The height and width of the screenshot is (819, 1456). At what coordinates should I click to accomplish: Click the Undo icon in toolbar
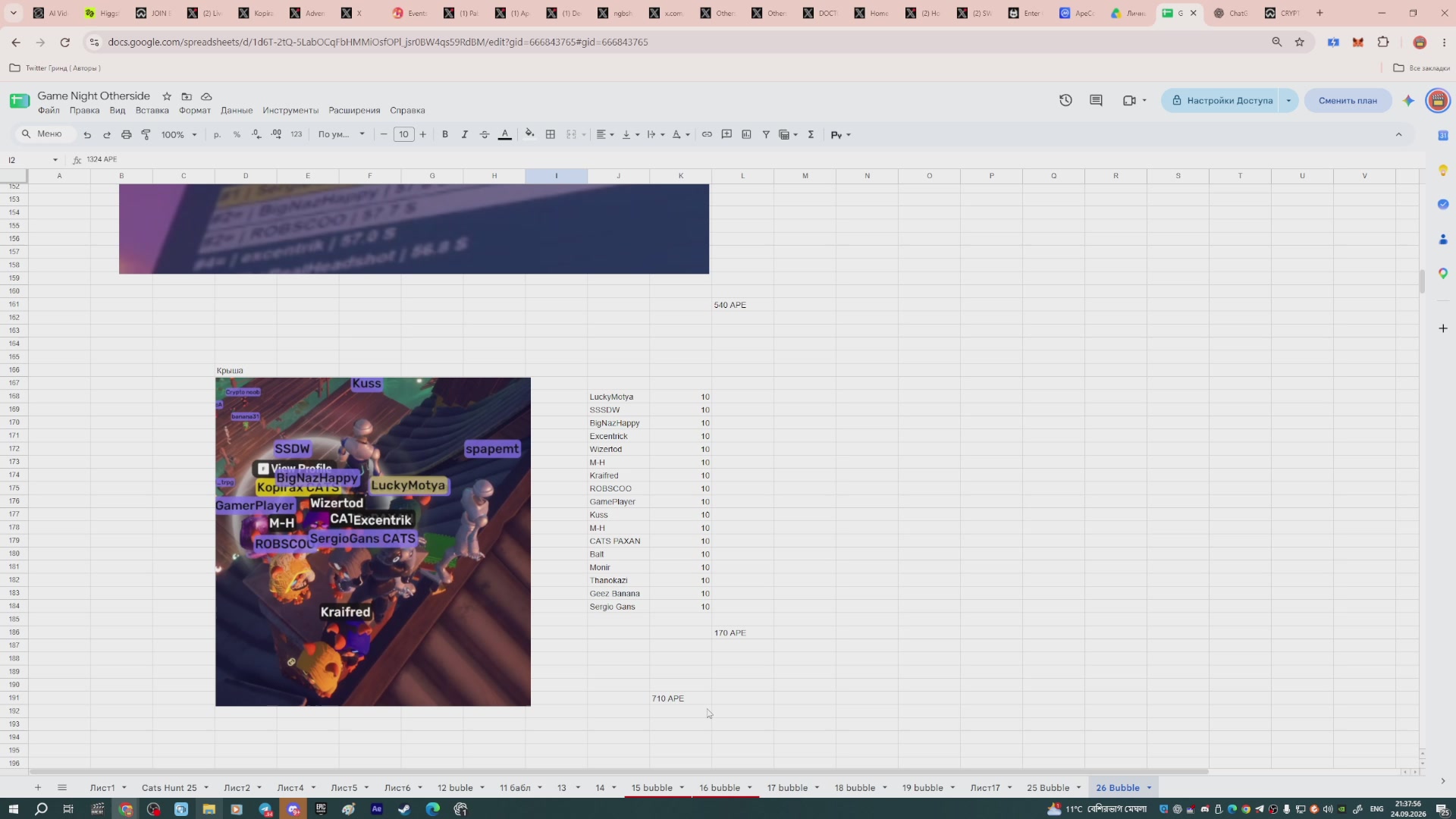(87, 135)
